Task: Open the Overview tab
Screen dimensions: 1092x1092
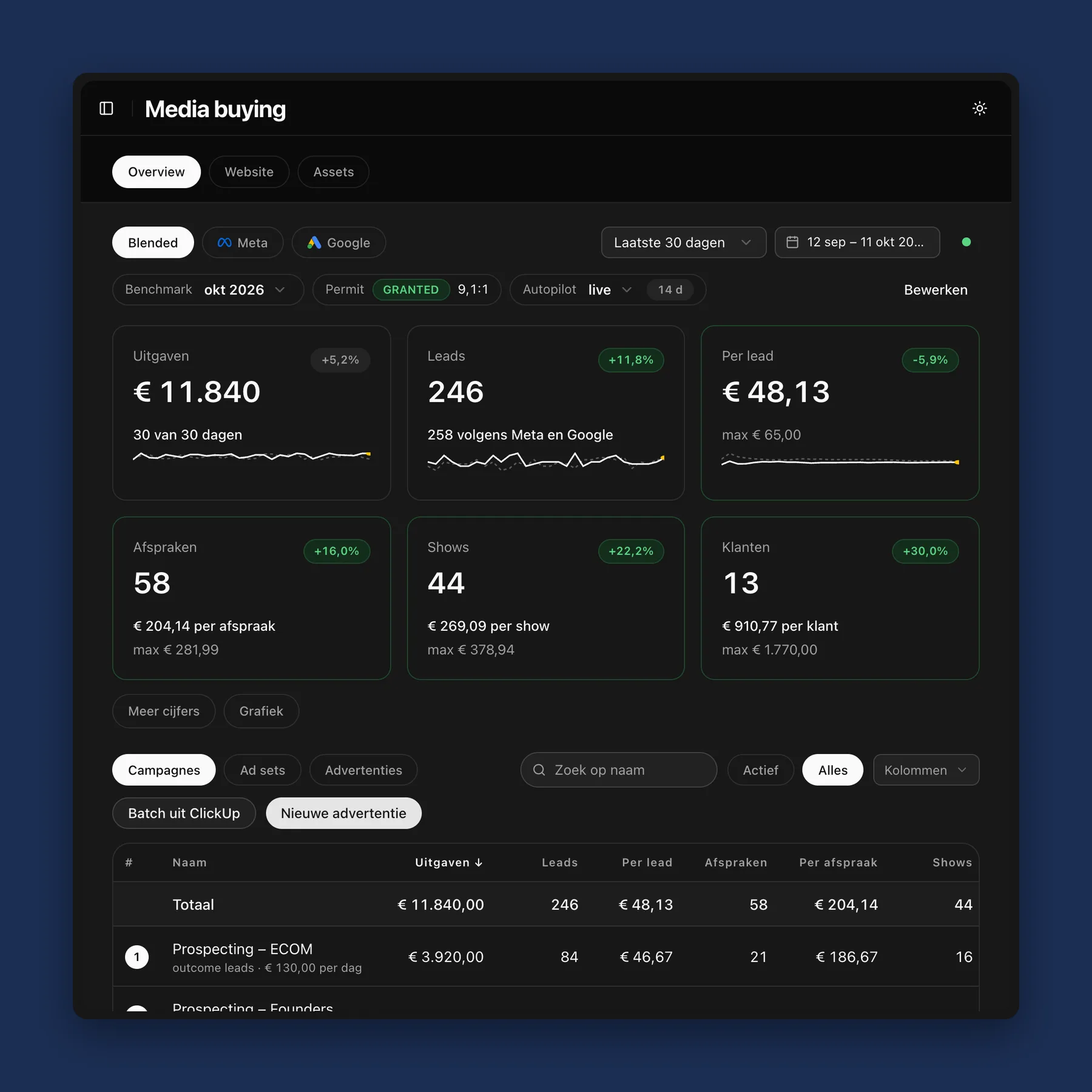Action: point(157,172)
